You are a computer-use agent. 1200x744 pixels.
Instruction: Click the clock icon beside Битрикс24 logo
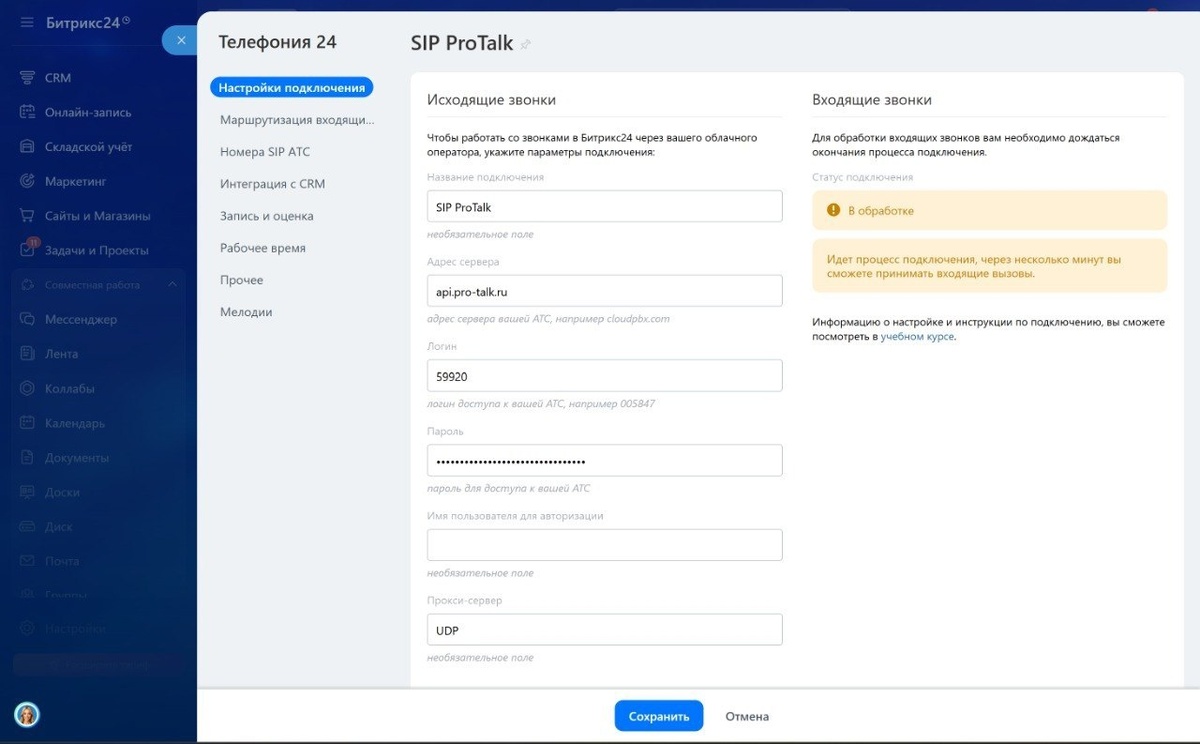tap(126, 19)
